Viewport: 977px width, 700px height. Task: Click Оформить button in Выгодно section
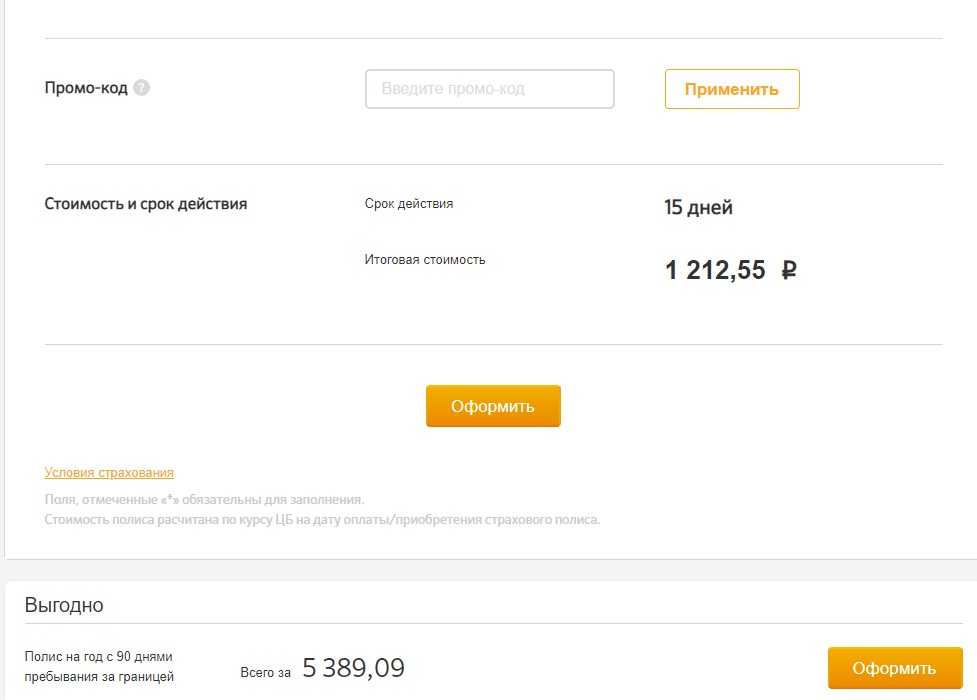(x=894, y=668)
